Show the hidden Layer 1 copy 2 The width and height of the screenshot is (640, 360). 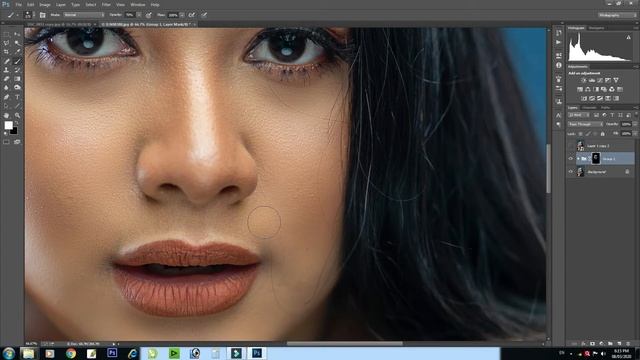571,146
